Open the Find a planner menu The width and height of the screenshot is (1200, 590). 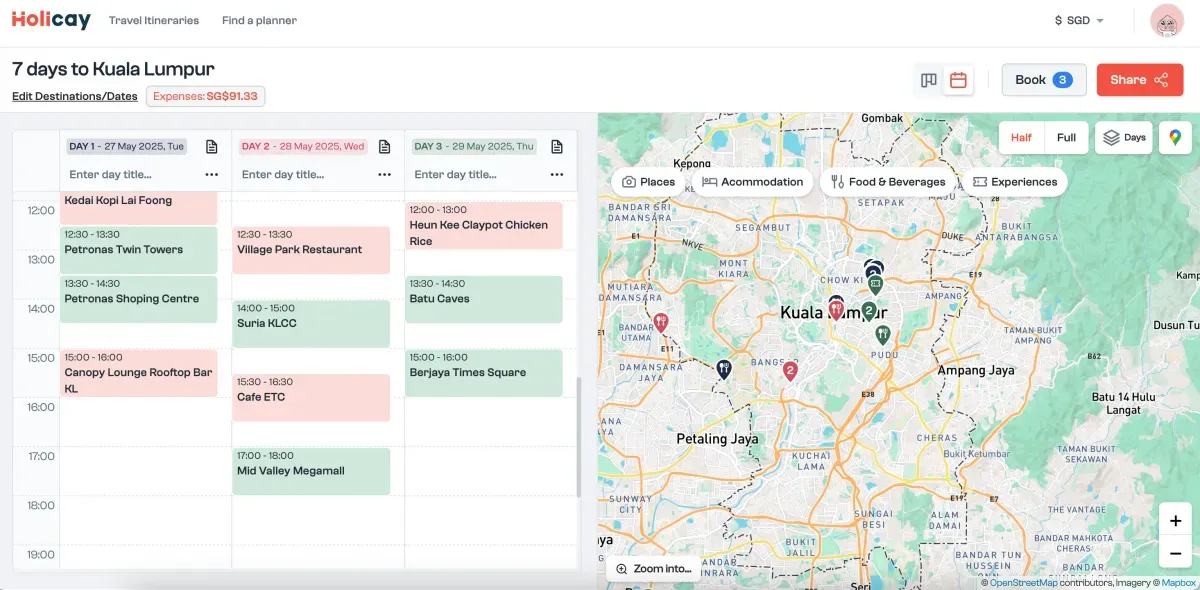click(x=259, y=20)
